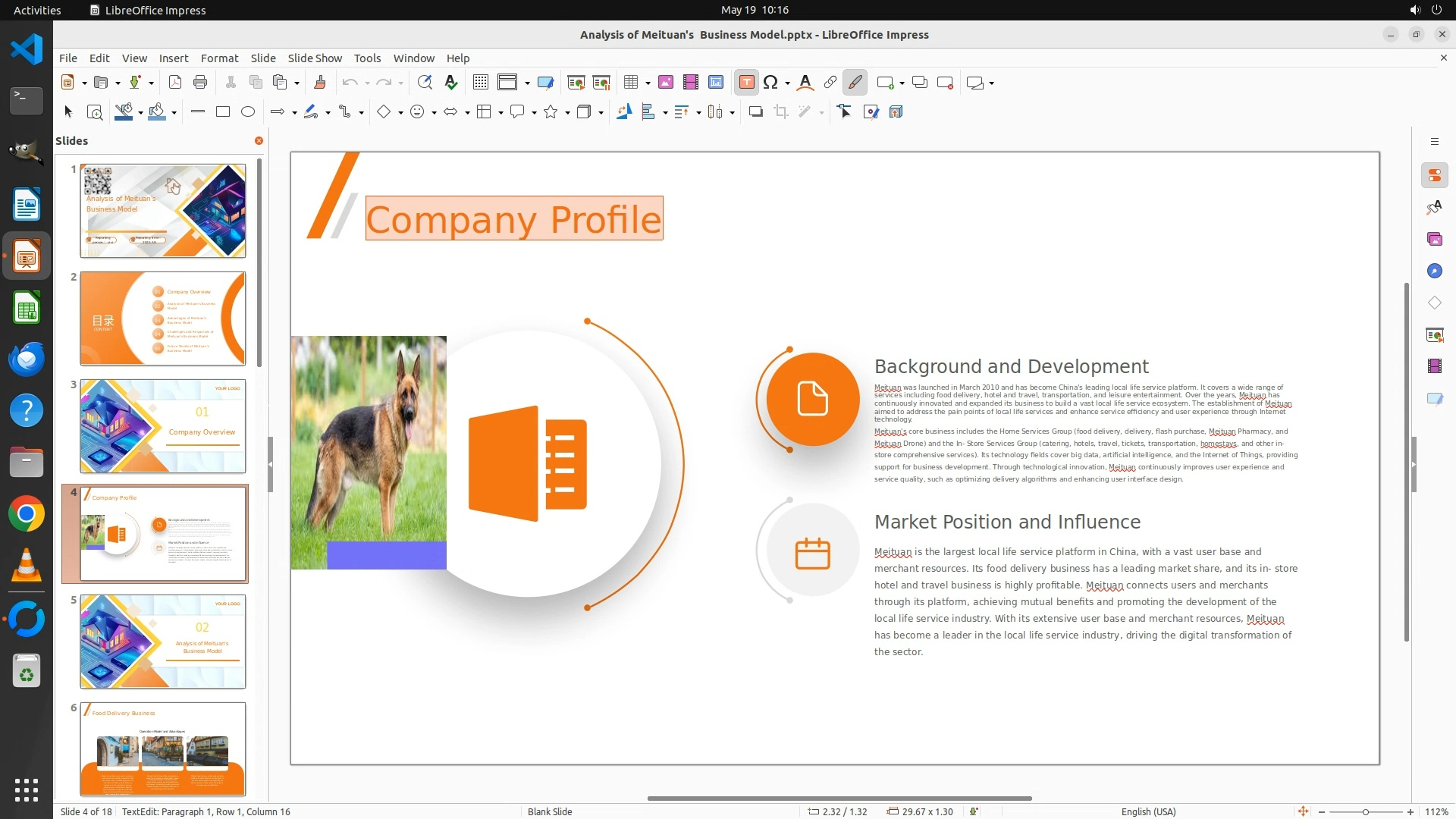The height and width of the screenshot is (819, 1456).
Task: Click the Insert Text Box tool
Action: pos(746,83)
